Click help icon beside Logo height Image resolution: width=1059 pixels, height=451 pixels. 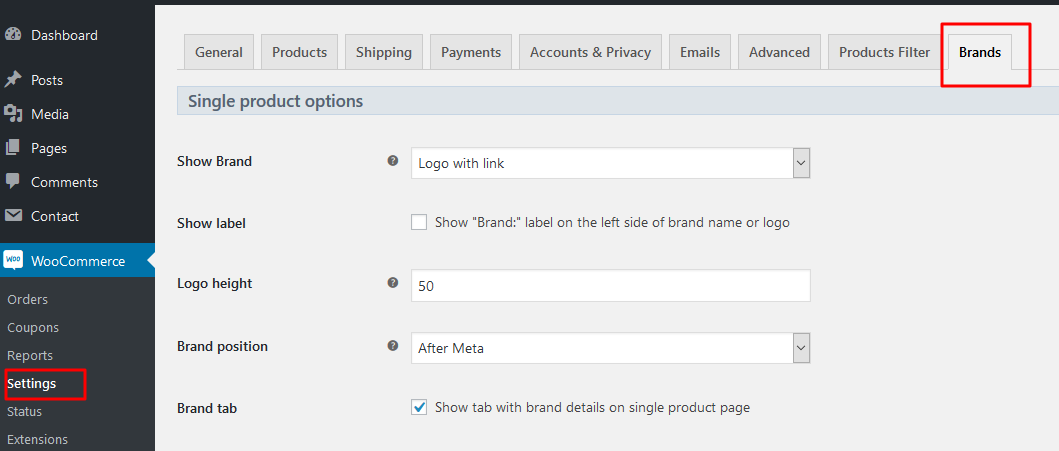tap(393, 283)
